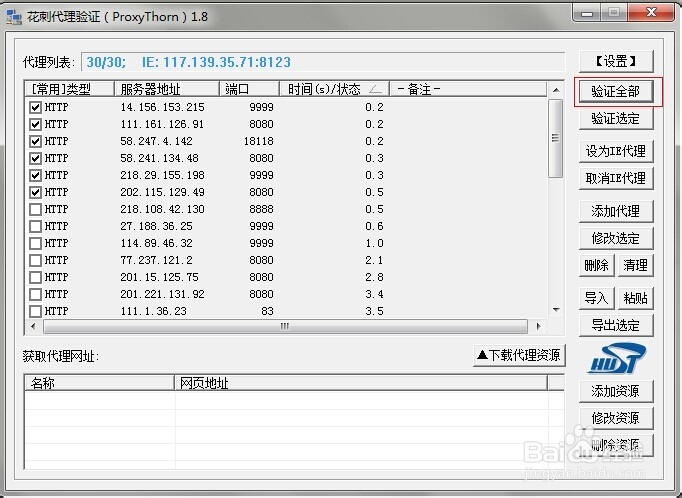Click the proxy status field showing 30/30
This screenshot has width=682, height=498.
click(323, 62)
